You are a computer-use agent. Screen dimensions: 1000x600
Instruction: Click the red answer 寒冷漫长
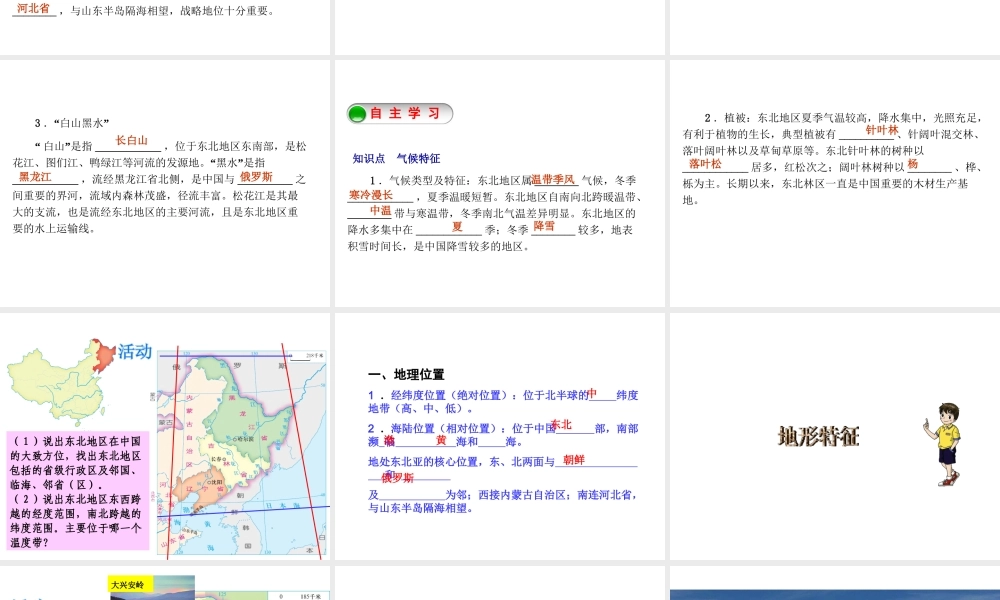[371, 195]
